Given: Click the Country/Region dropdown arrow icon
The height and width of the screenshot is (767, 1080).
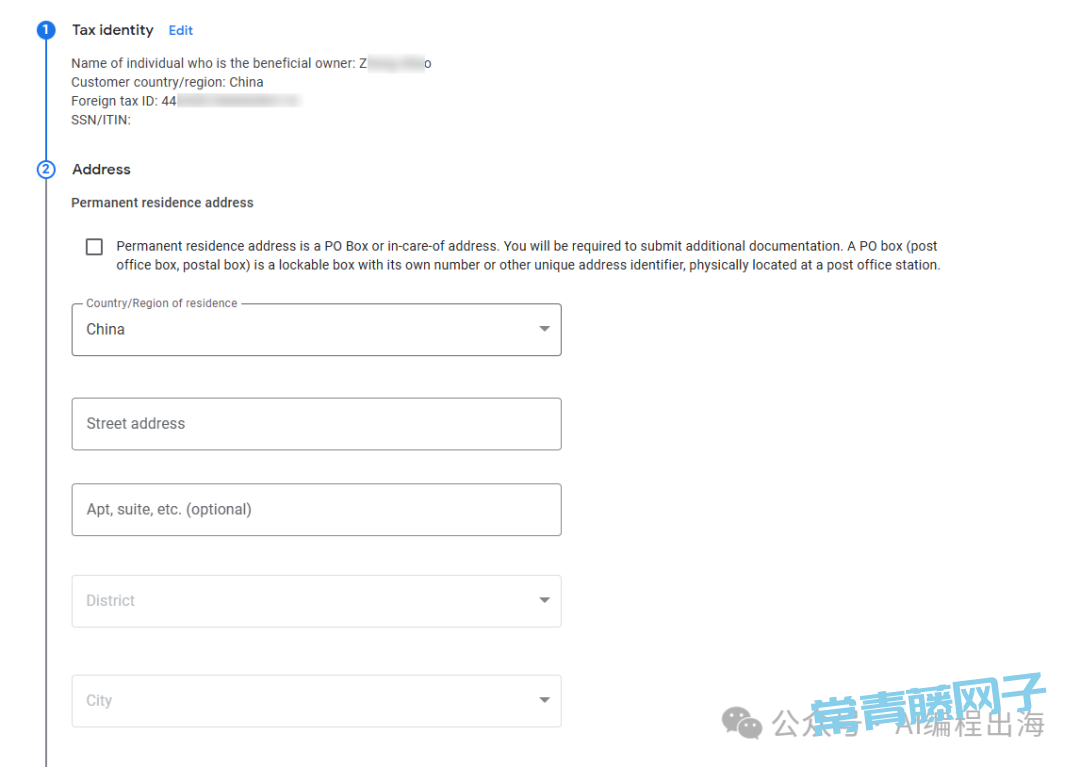Looking at the screenshot, I should coord(544,329).
